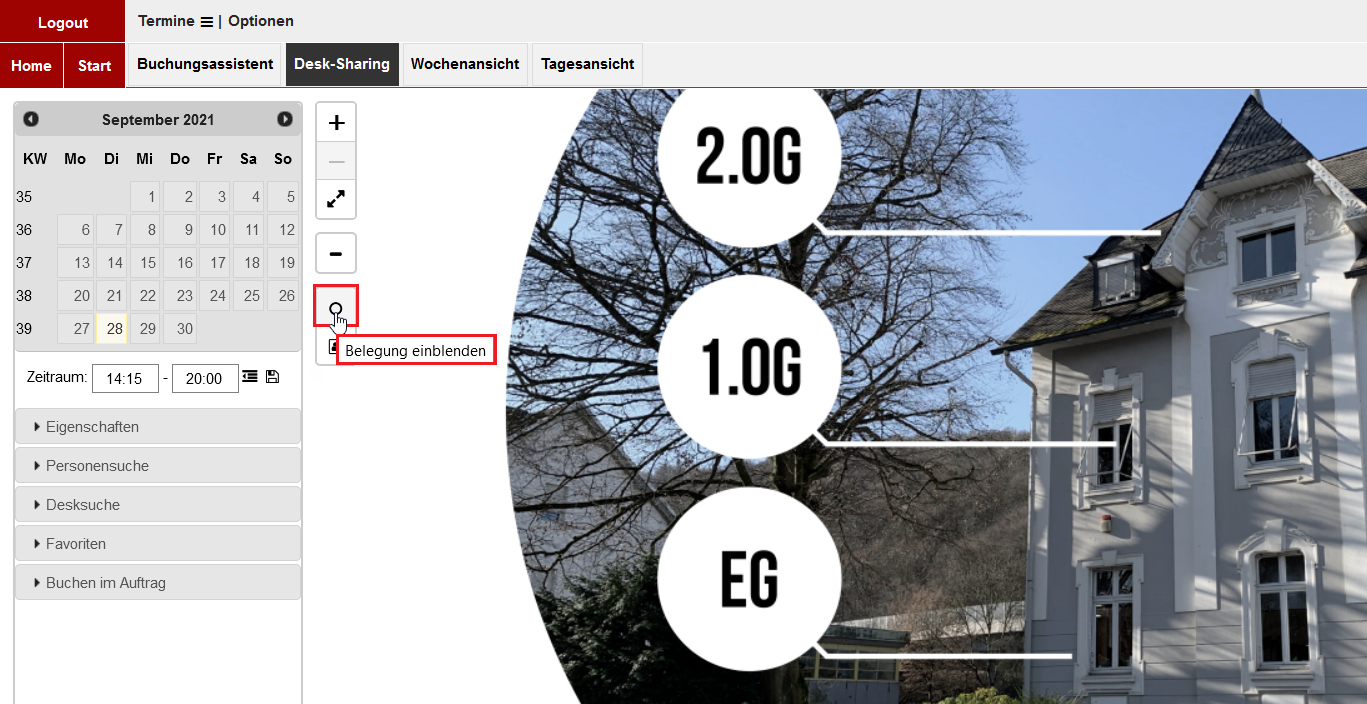Switch to the Start tab

pyautogui.click(x=95, y=65)
